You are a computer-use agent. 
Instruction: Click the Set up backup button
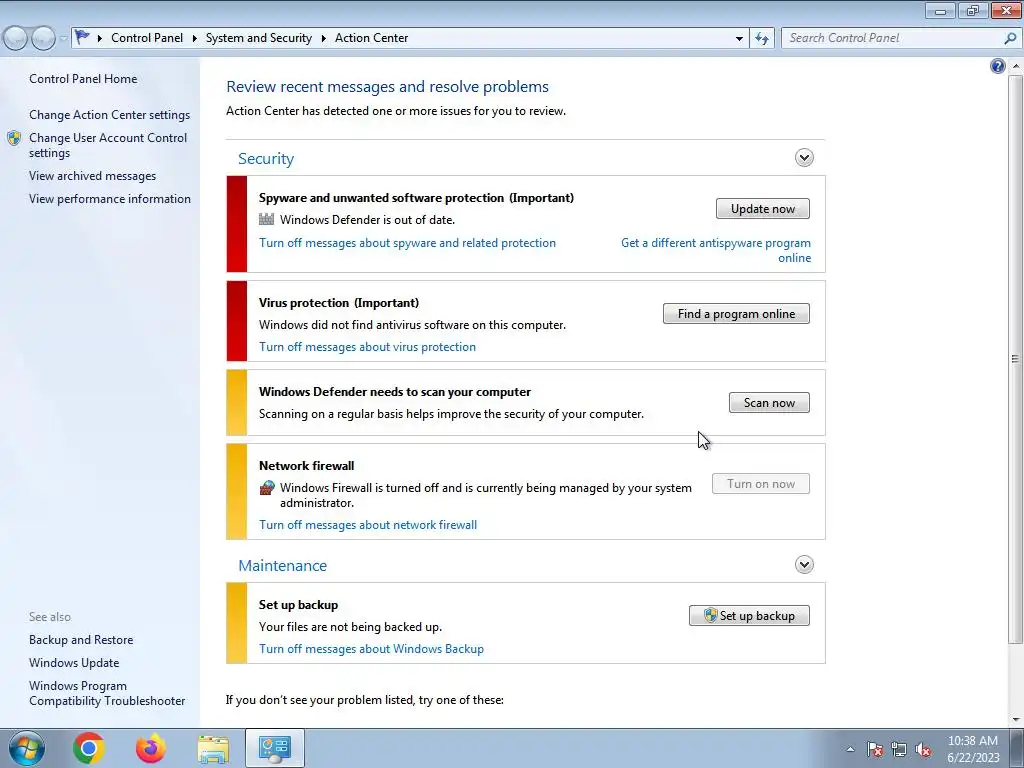[x=749, y=616]
